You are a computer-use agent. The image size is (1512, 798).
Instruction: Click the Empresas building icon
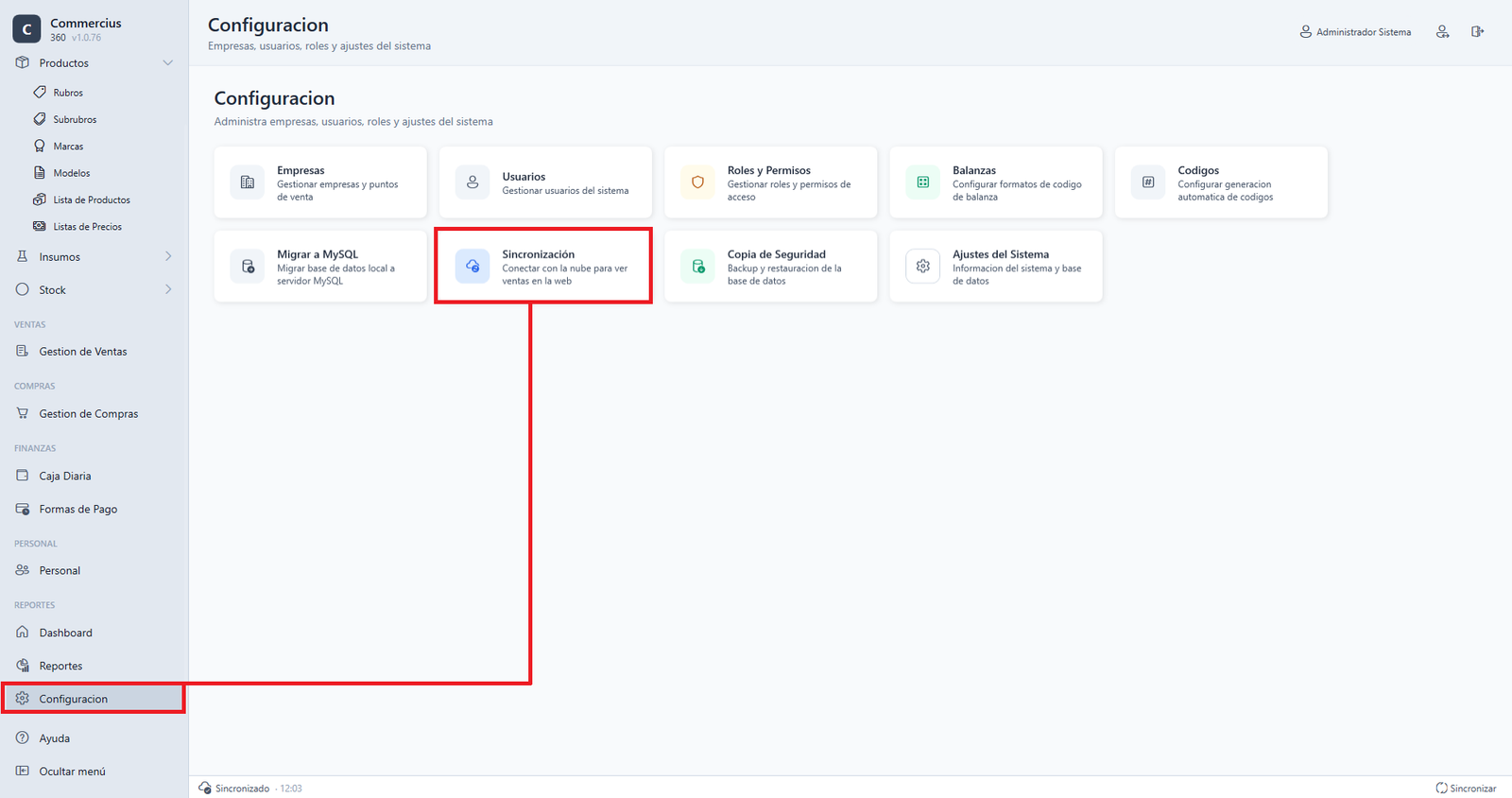[x=248, y=182]
